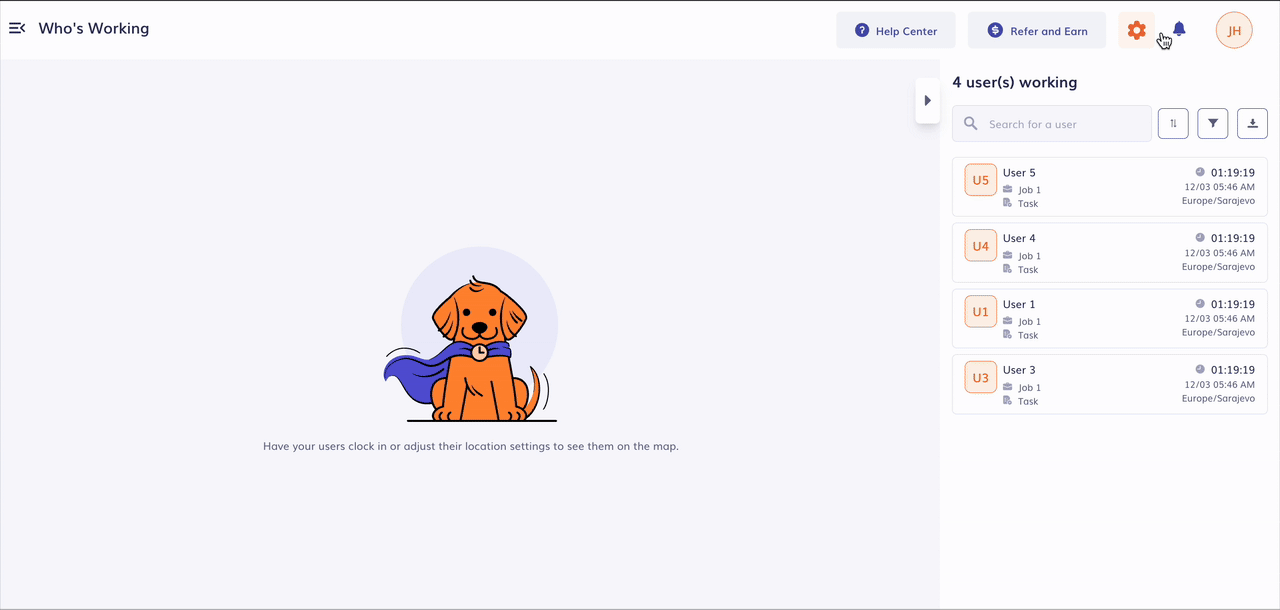Open the JH profile menu
This screenshot has width=1280, height=610.
pyautogui.click(x=1234, y=31)
